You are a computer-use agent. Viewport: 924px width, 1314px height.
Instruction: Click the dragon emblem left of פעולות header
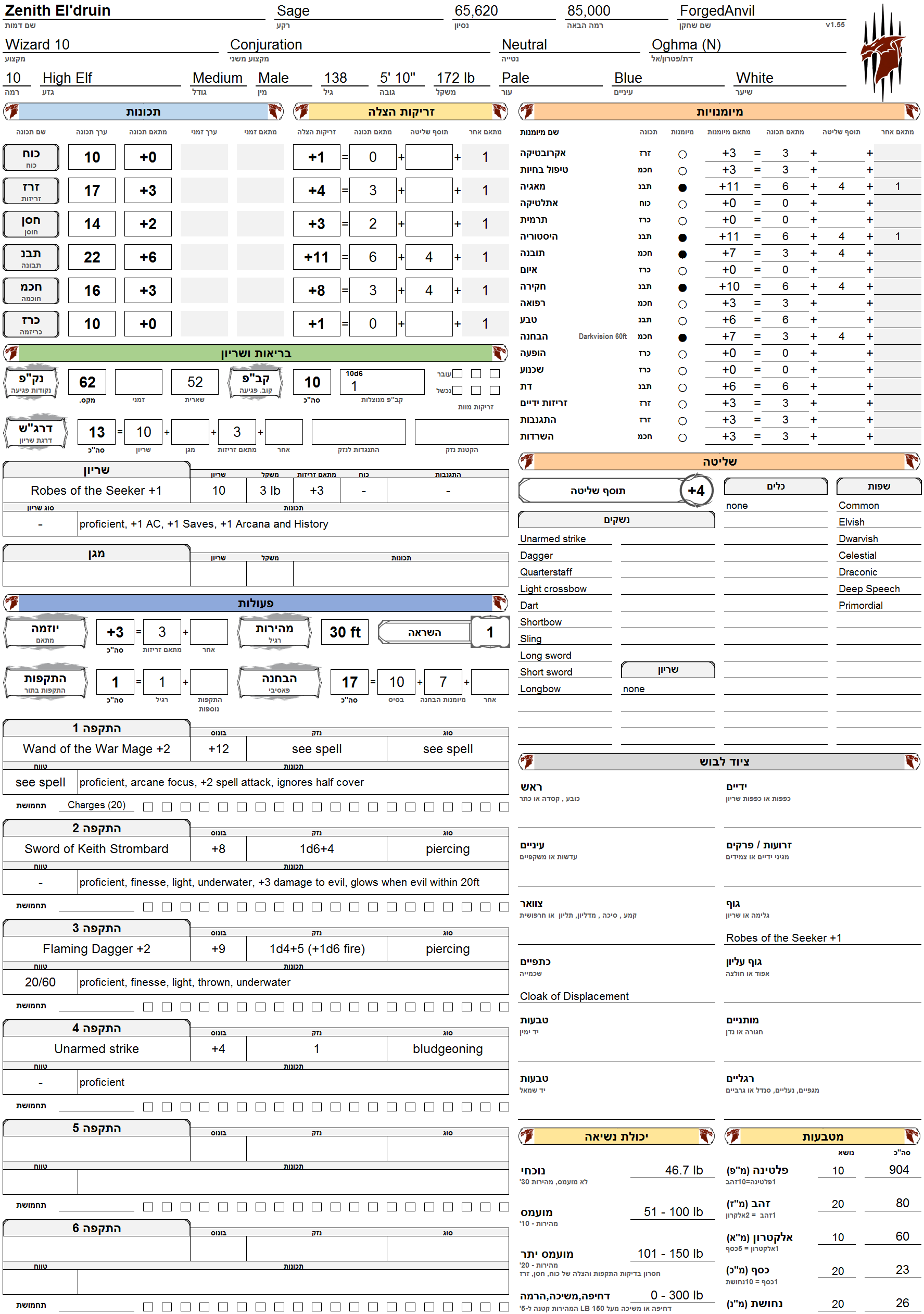click(x=11, y=603)
